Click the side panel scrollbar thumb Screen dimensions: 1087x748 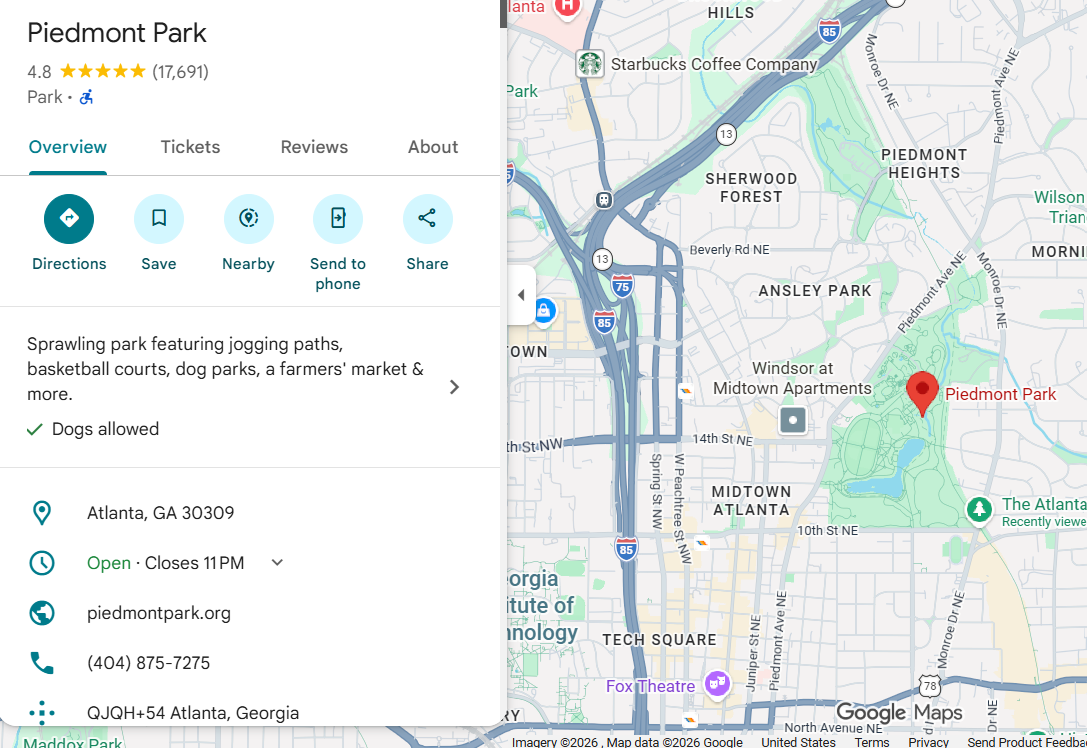pos(503,14)
